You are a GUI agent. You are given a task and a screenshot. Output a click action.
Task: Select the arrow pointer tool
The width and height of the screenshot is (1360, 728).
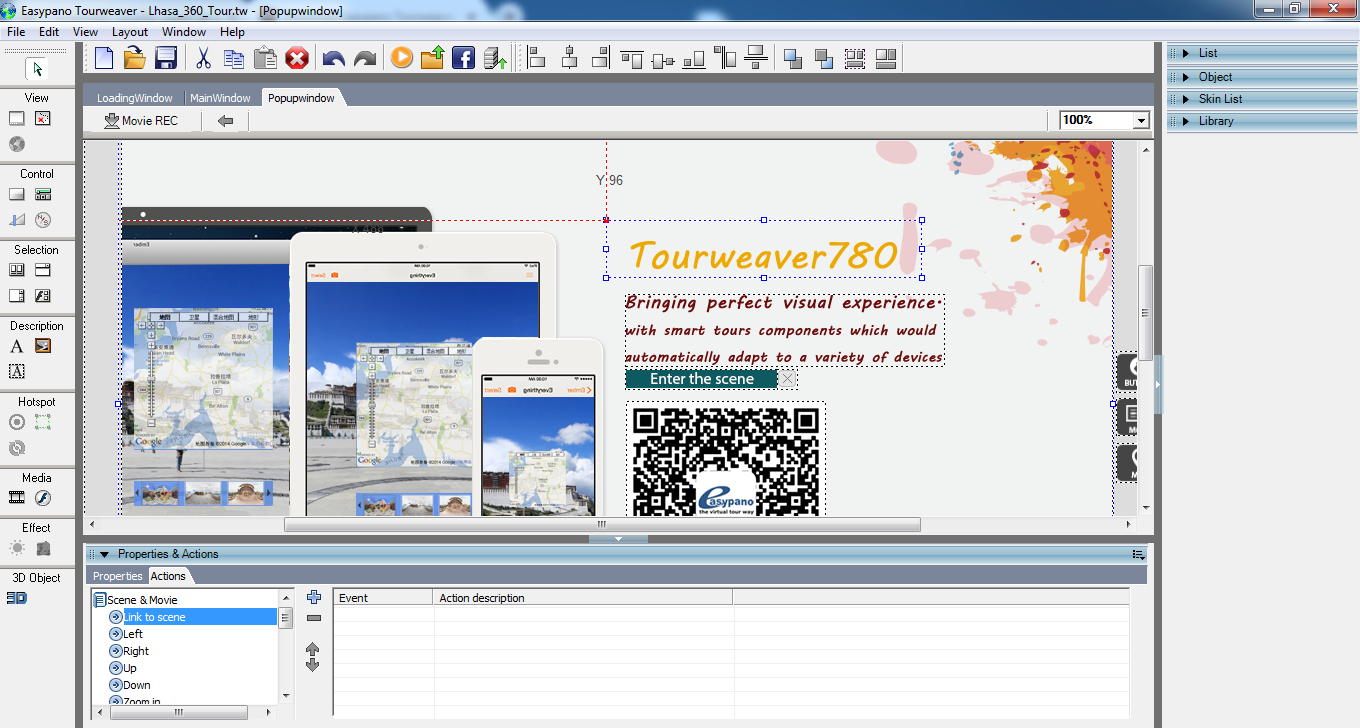[x=38, y=69]
